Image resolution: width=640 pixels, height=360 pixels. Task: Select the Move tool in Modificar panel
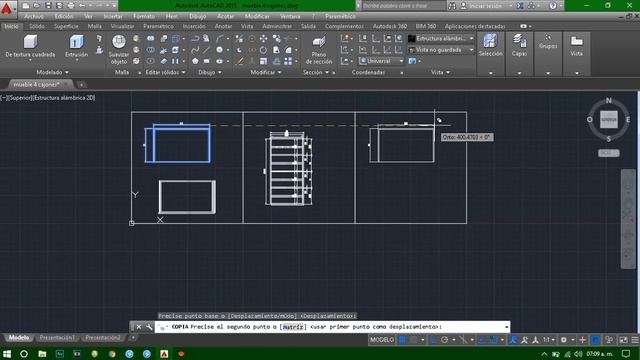coord(264,38)
